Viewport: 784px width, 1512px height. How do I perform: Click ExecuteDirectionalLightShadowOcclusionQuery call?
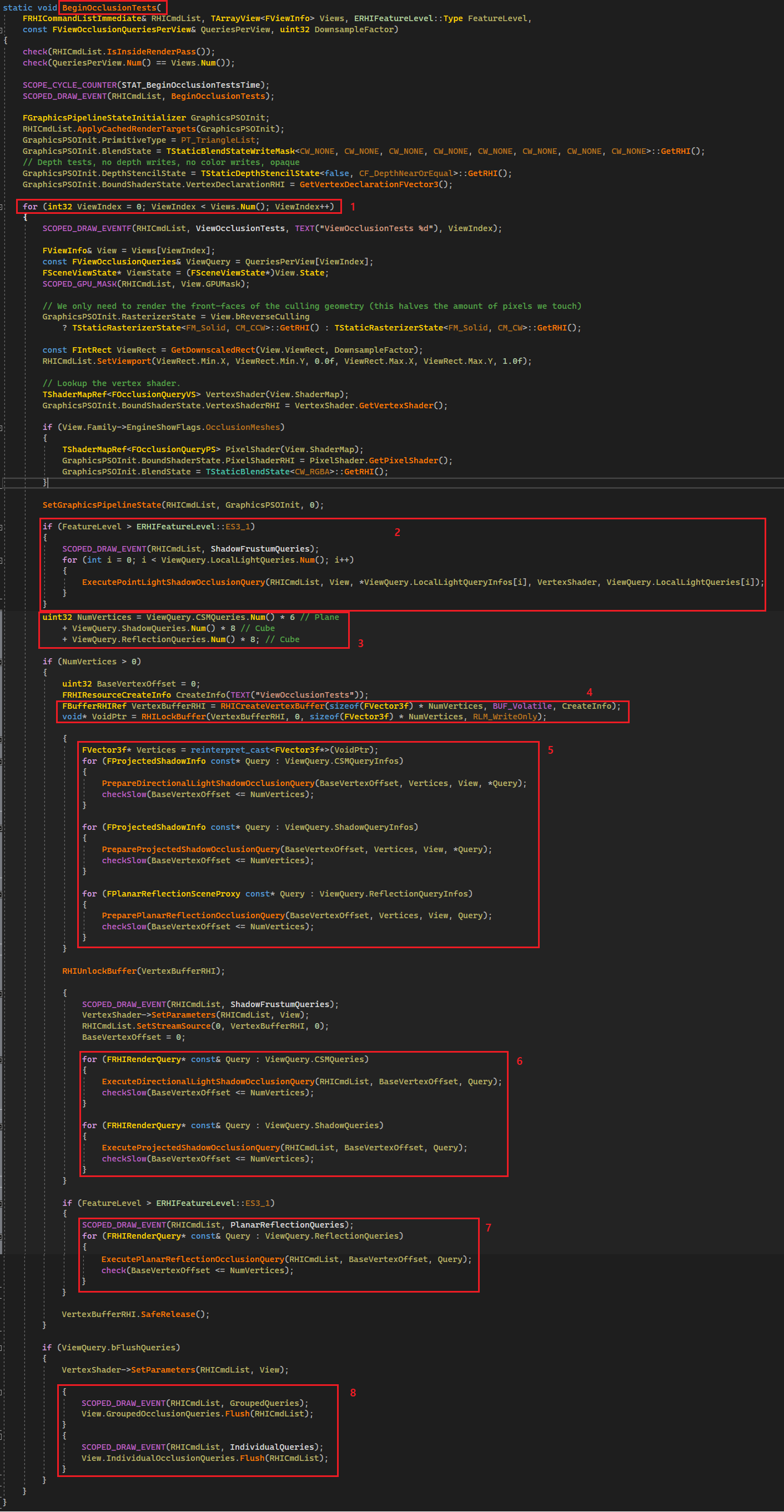pos(208,1083)
